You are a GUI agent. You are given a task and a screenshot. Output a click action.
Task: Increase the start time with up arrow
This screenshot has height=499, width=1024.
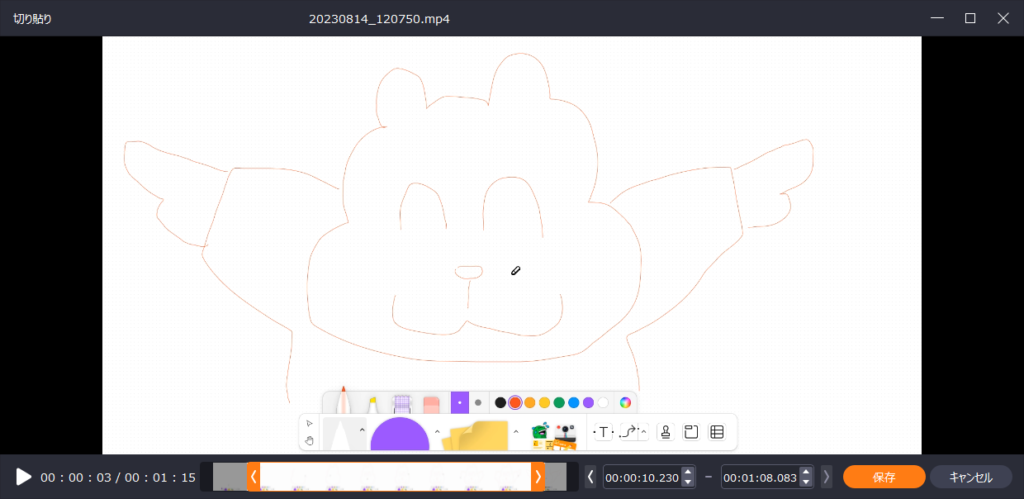tap(688, 472)
